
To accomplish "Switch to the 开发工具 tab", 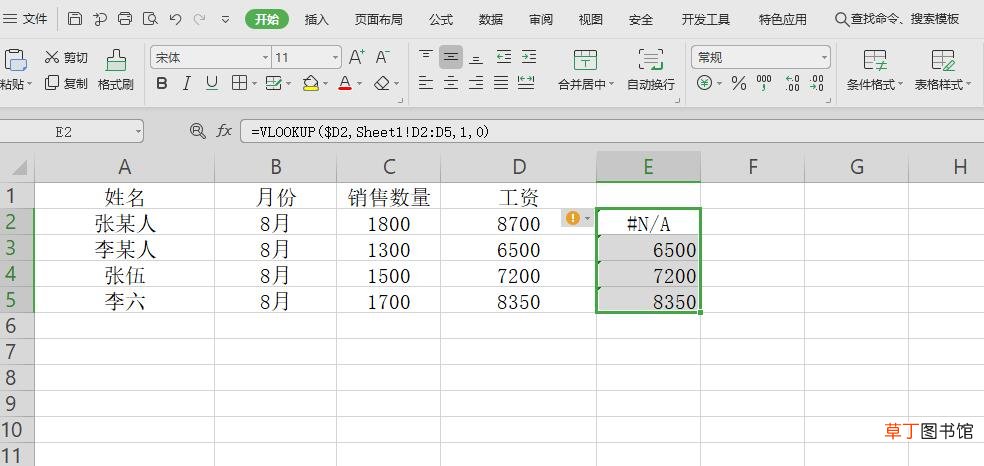I will (706, 19).
